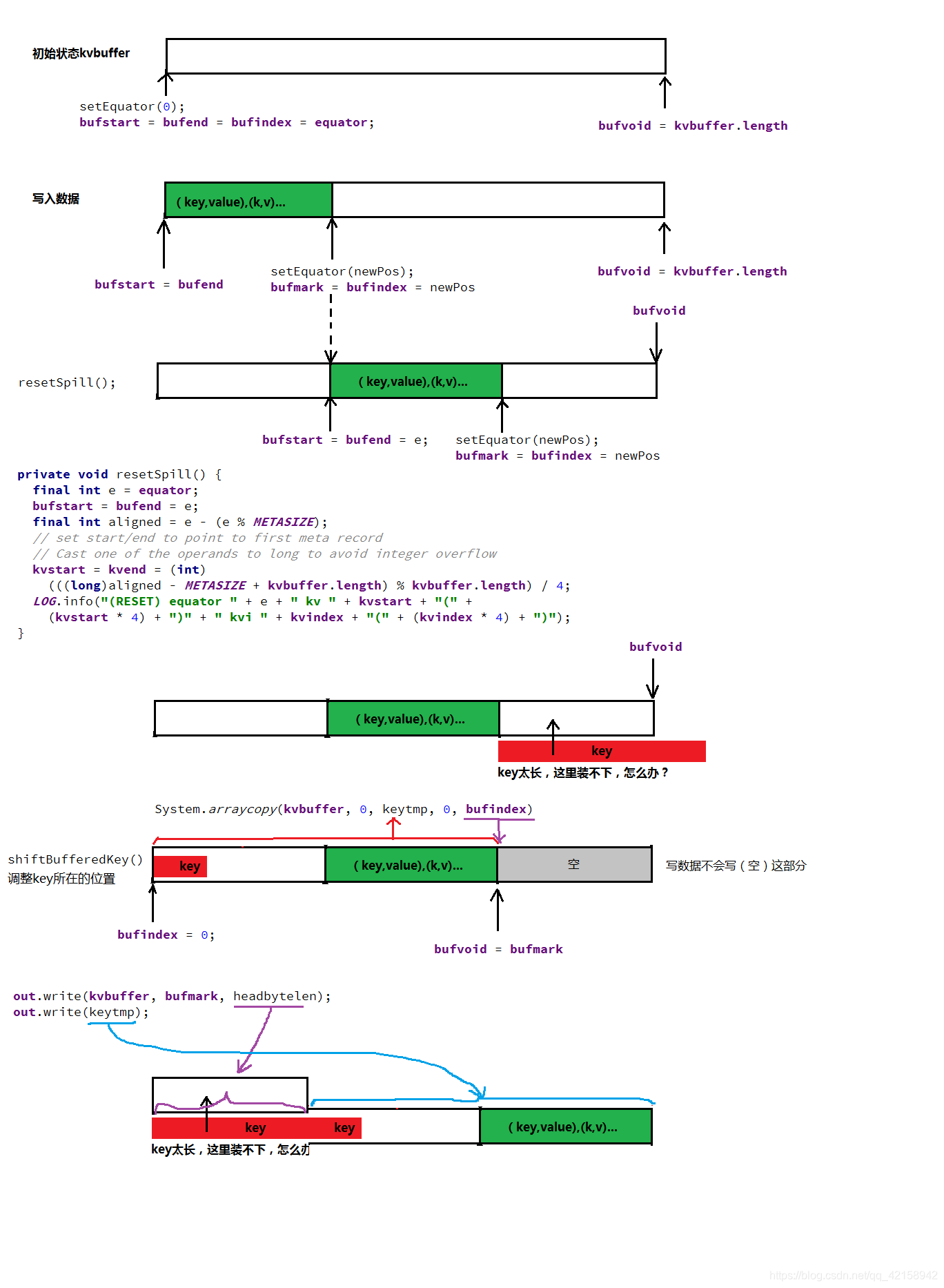Select the "setEquator(0);" text
The width and height of the screenshot is (944, 1288).
coord(132,106)
